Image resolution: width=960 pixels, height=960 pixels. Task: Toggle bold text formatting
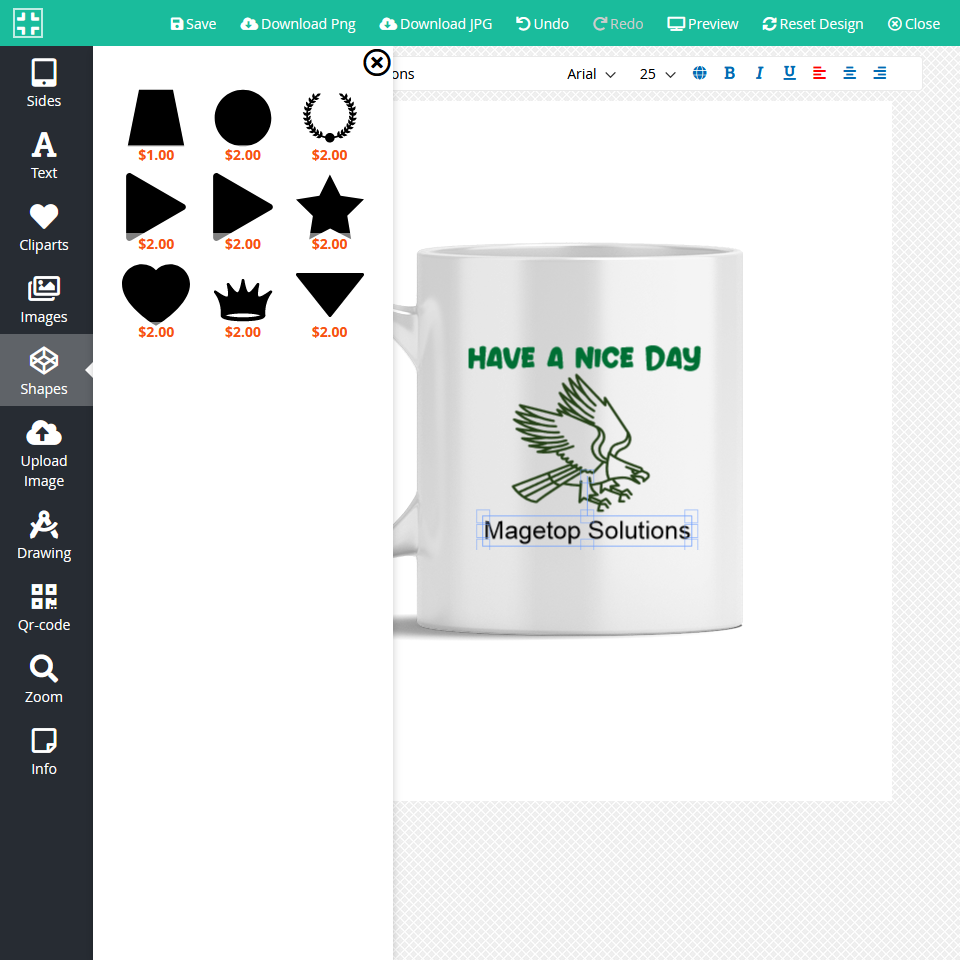pyautogui.click(x=729, y=73)
